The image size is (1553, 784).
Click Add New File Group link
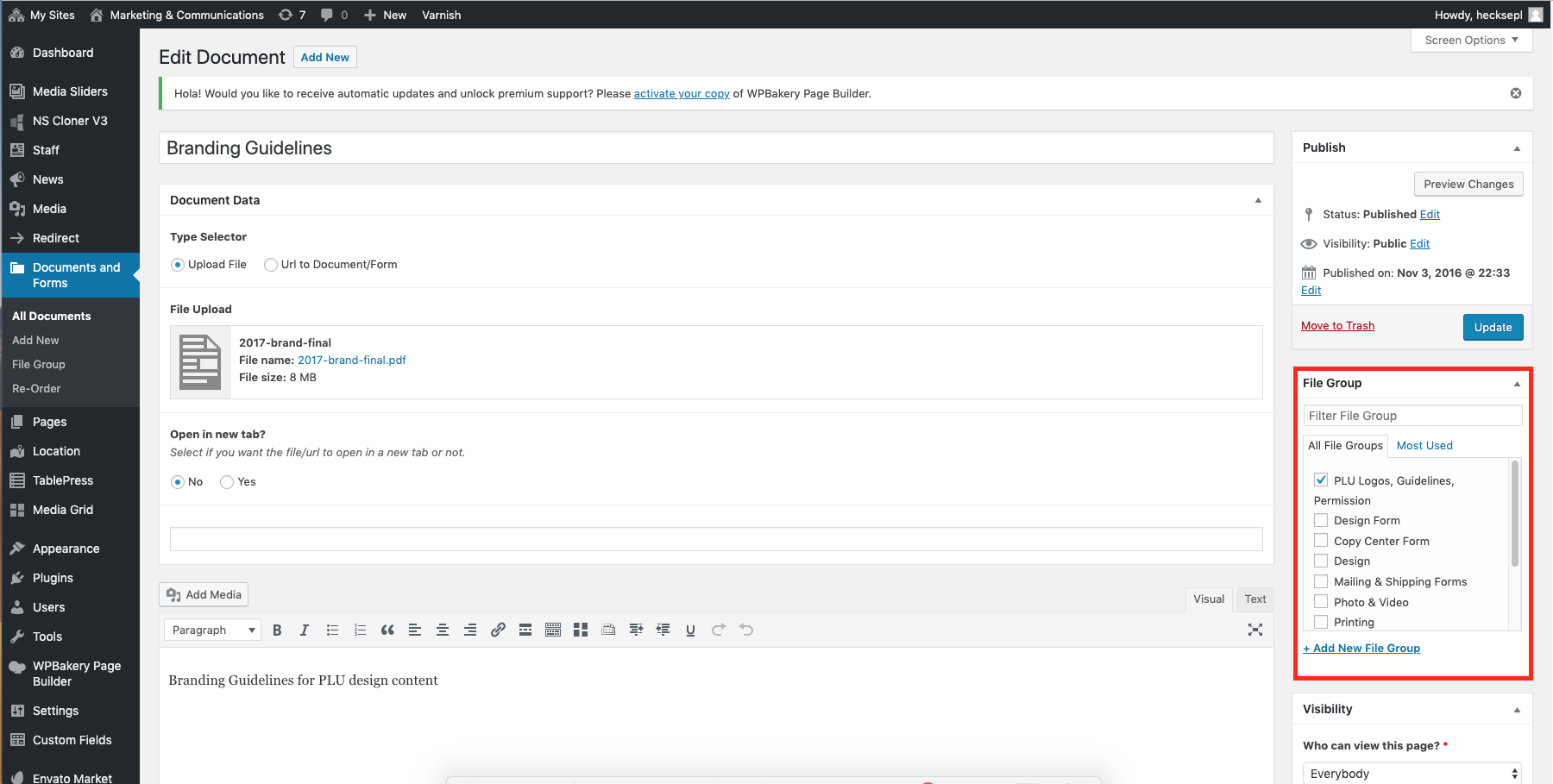point(1361,648)
